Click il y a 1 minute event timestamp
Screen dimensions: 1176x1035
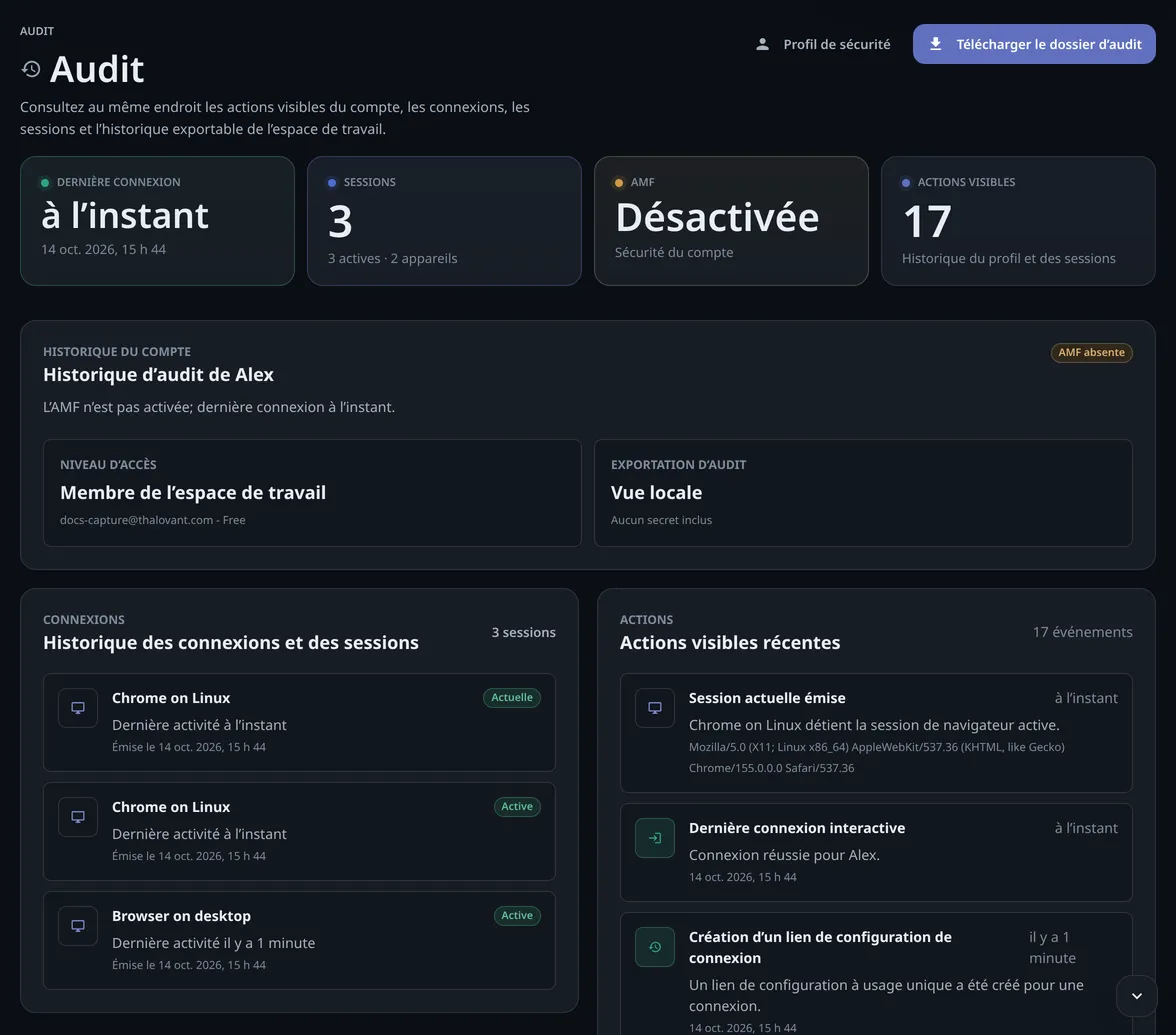(x=1052, y=947)
